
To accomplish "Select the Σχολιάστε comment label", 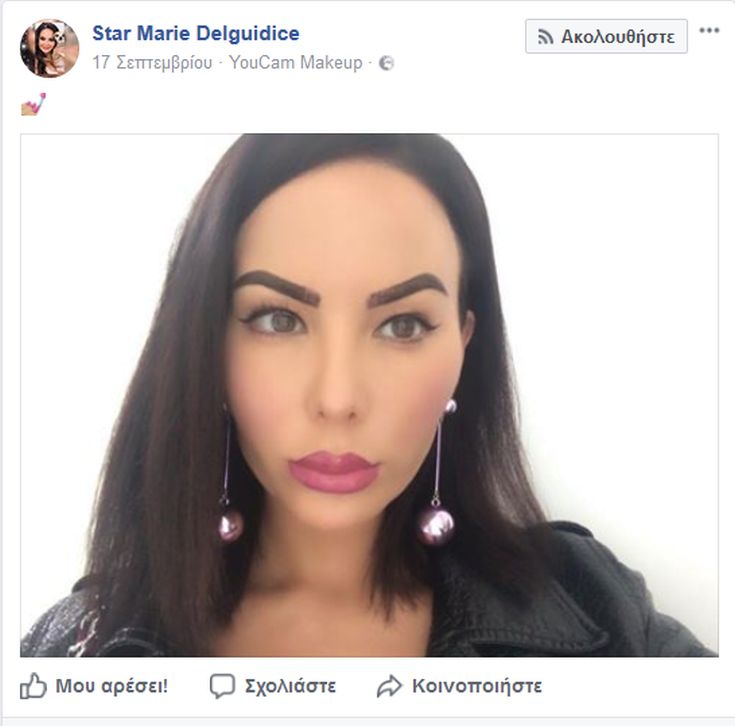I will tap(291, 686).
